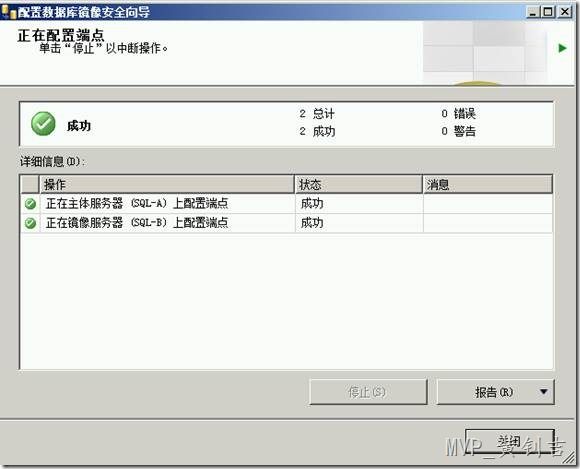580x469 pixels.
Task: Click the bold 成功 summary label
Action: coord(79,126)
